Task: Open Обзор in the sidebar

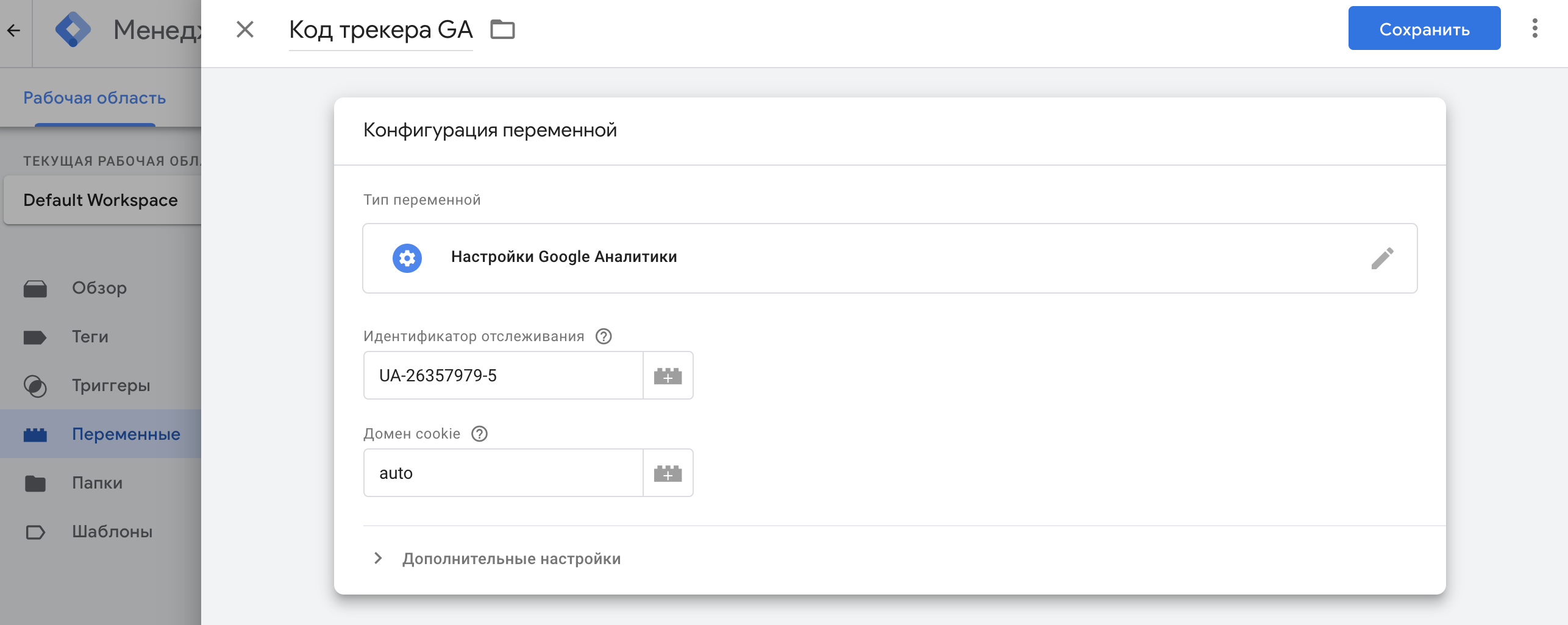Action: pyautogui.click(x=101, y=288)
